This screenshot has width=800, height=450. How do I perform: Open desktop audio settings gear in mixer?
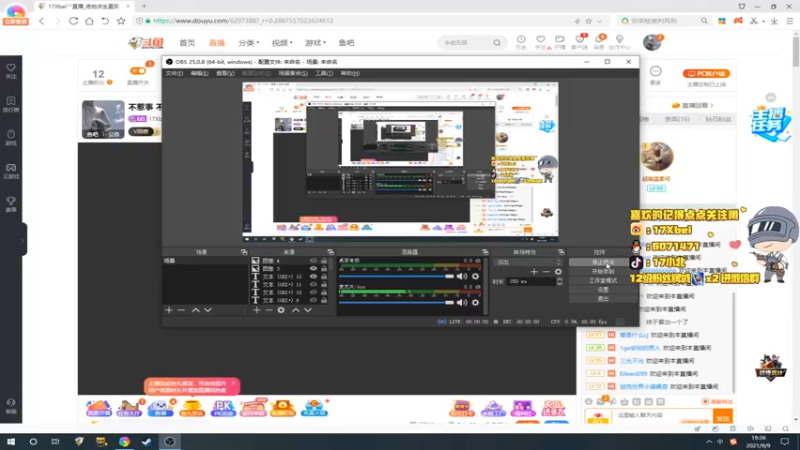pos(476,277)
